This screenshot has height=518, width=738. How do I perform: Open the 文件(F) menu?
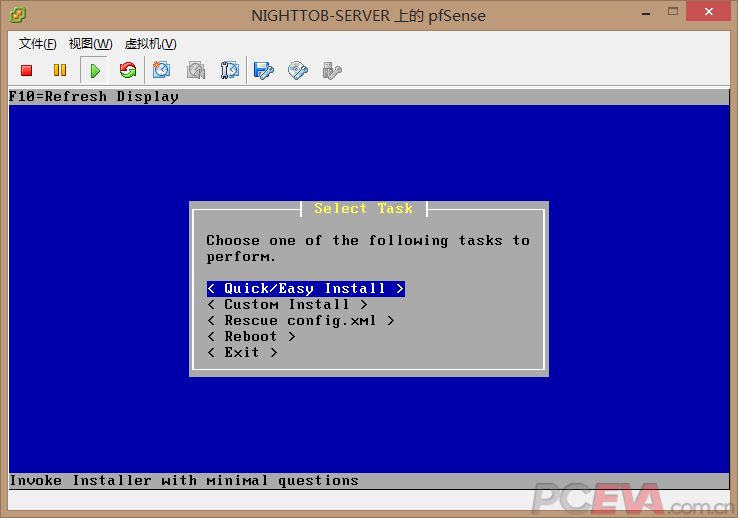point(37,44)
